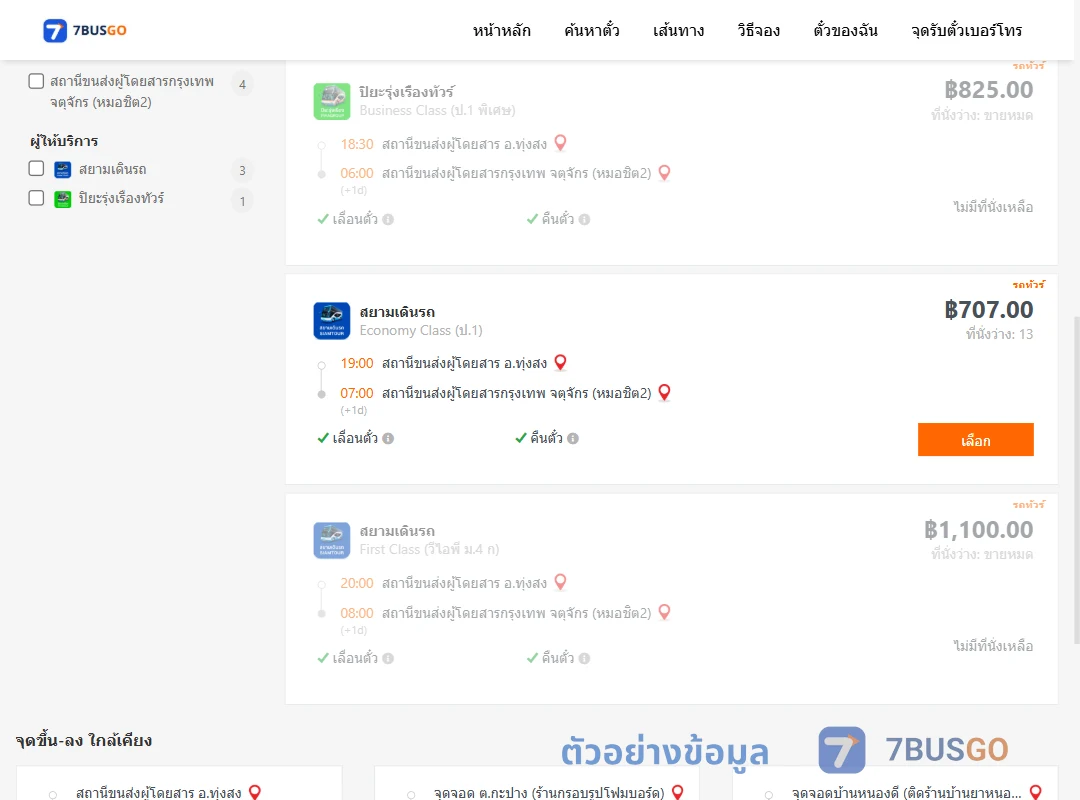Check the สยามเดินรถ operator filter checkbox

pyautogui.click(x=36, y=169)
